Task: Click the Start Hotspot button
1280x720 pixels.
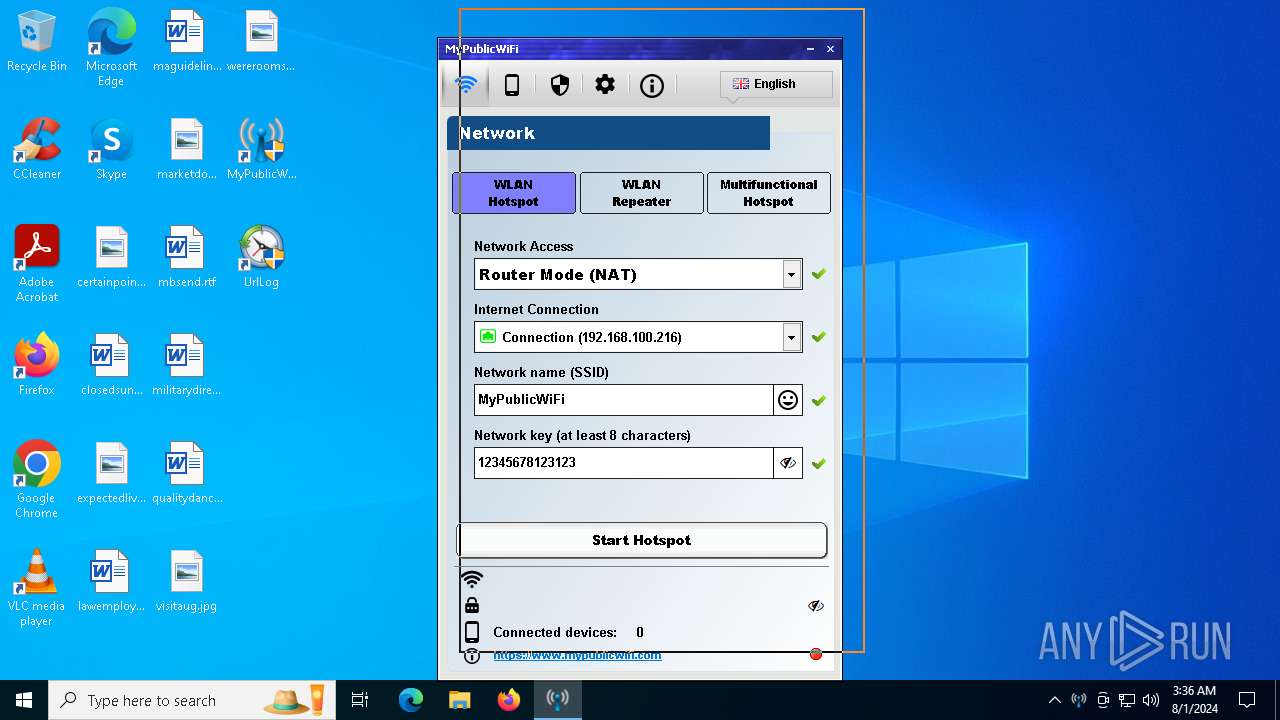Action: (642, 540)
